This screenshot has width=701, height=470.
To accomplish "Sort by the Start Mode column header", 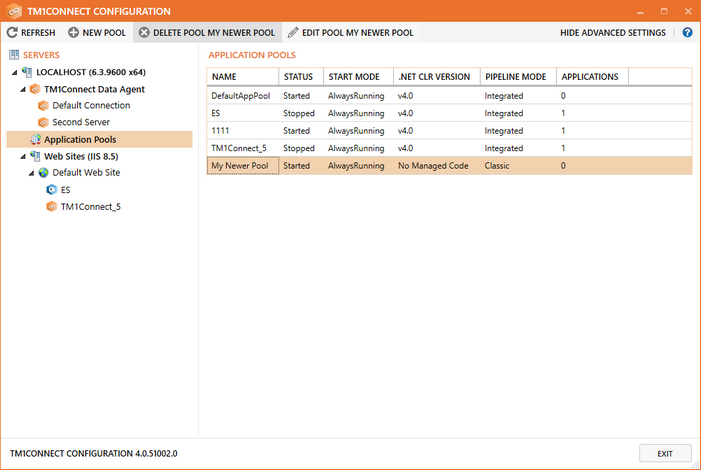I will (x=359, y=77).
